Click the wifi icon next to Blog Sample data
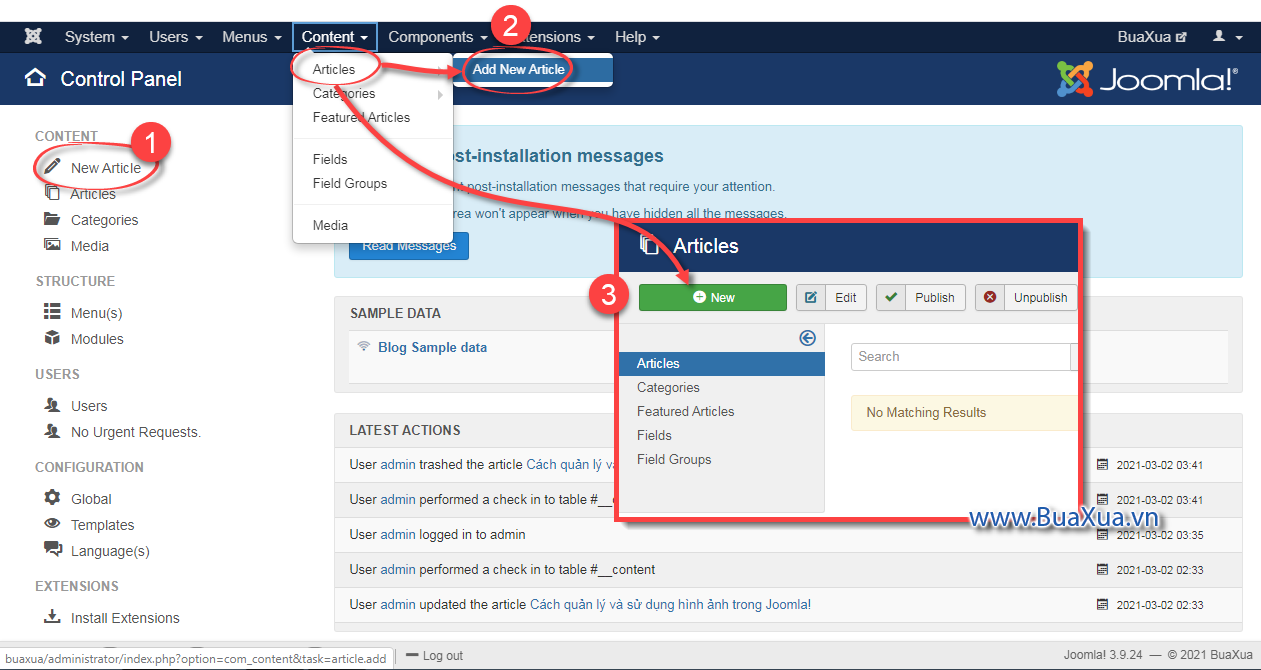 pyautogui.click(x=363, y=346)
